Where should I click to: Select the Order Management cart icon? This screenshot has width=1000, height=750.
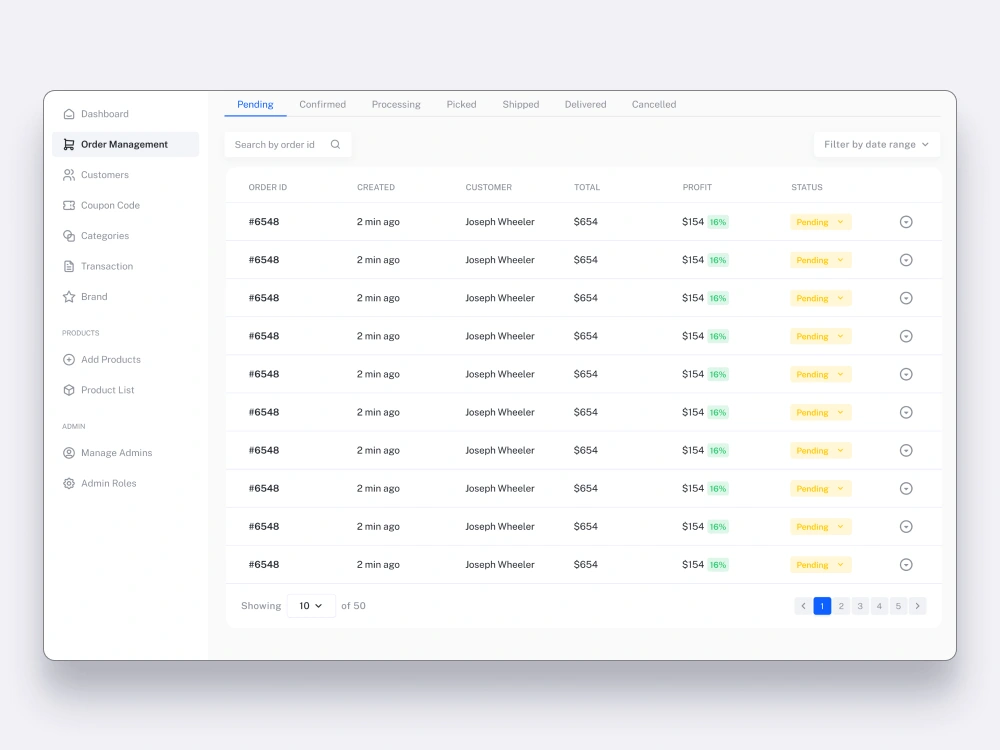pyautogui.click(x=68, y=144)
